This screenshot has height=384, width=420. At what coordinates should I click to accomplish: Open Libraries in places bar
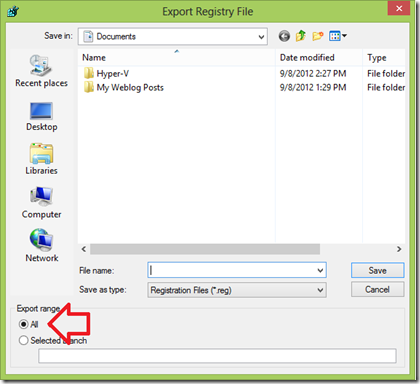(x=41, y=159)
